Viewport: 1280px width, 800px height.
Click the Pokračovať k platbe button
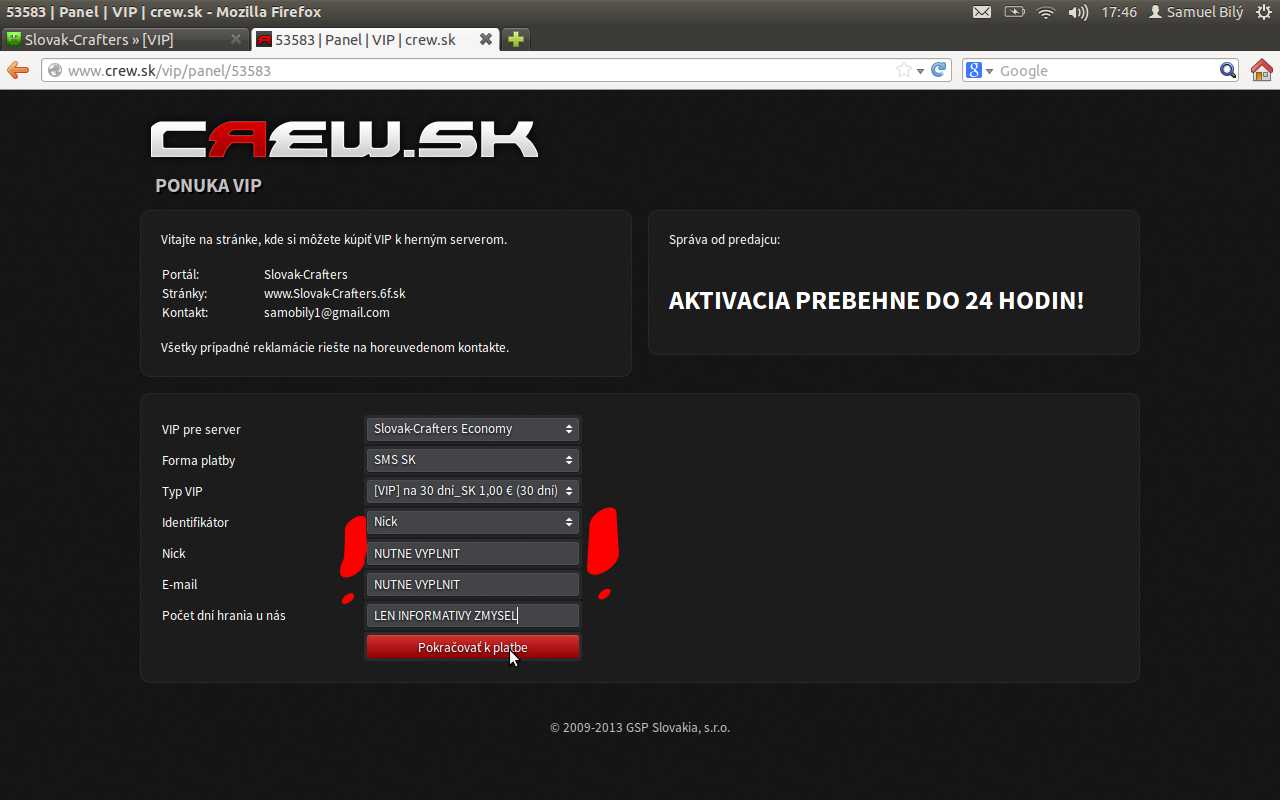[x=473, y=647]
